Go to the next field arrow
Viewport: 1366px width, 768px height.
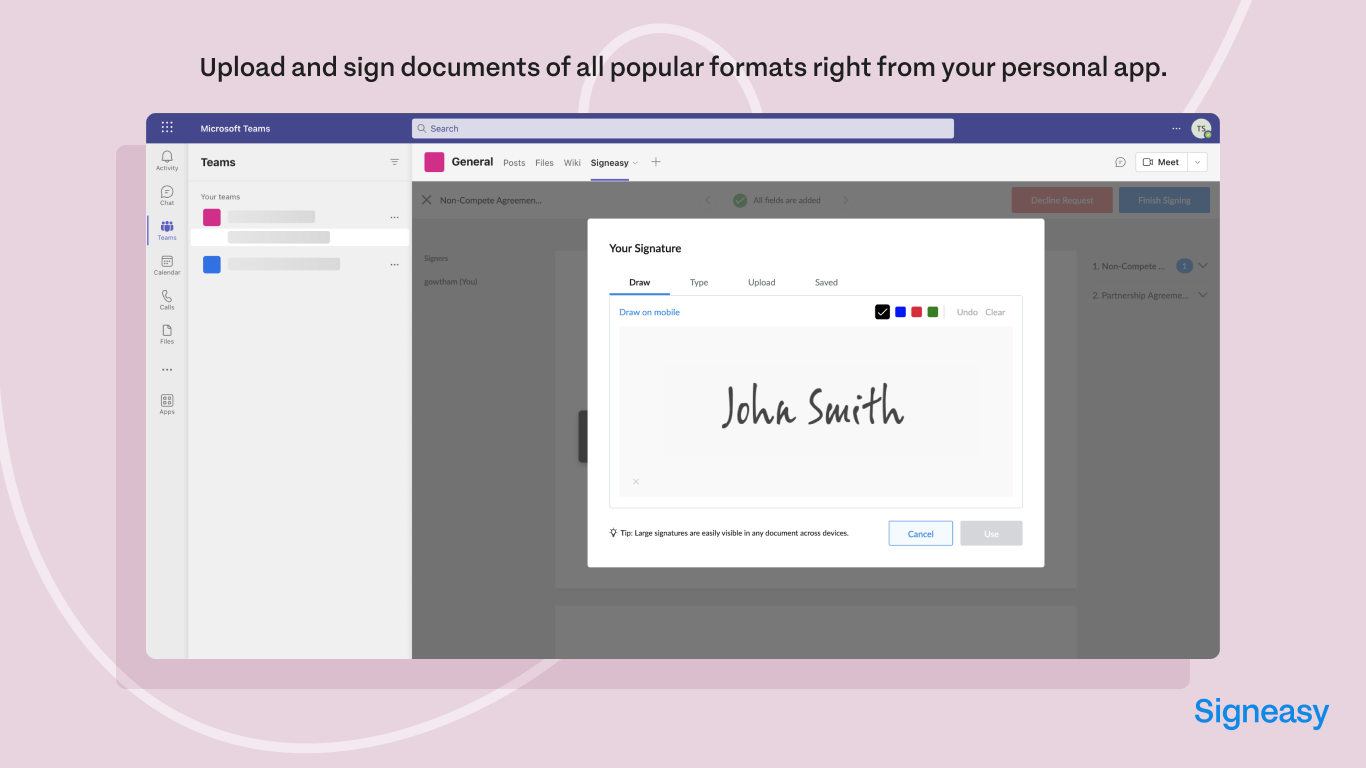click(845, 200)
